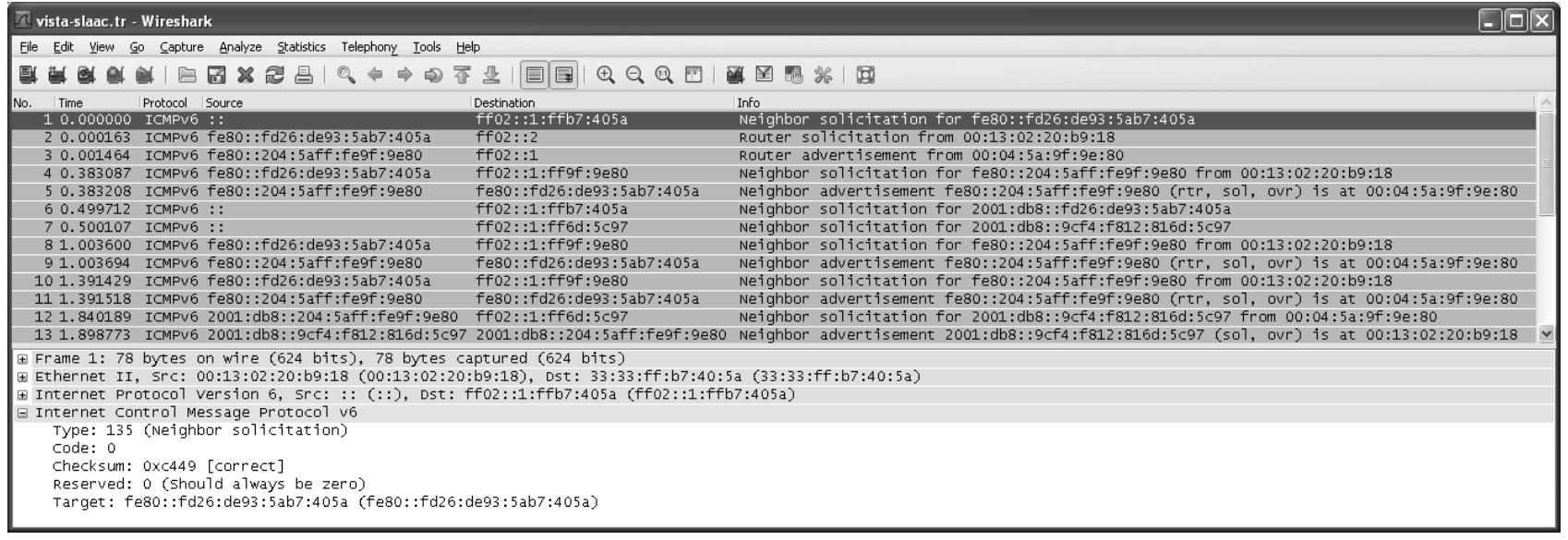Sort by Protocol column header
Viewport: 1568px width, 540px height.
coord(170,102)
